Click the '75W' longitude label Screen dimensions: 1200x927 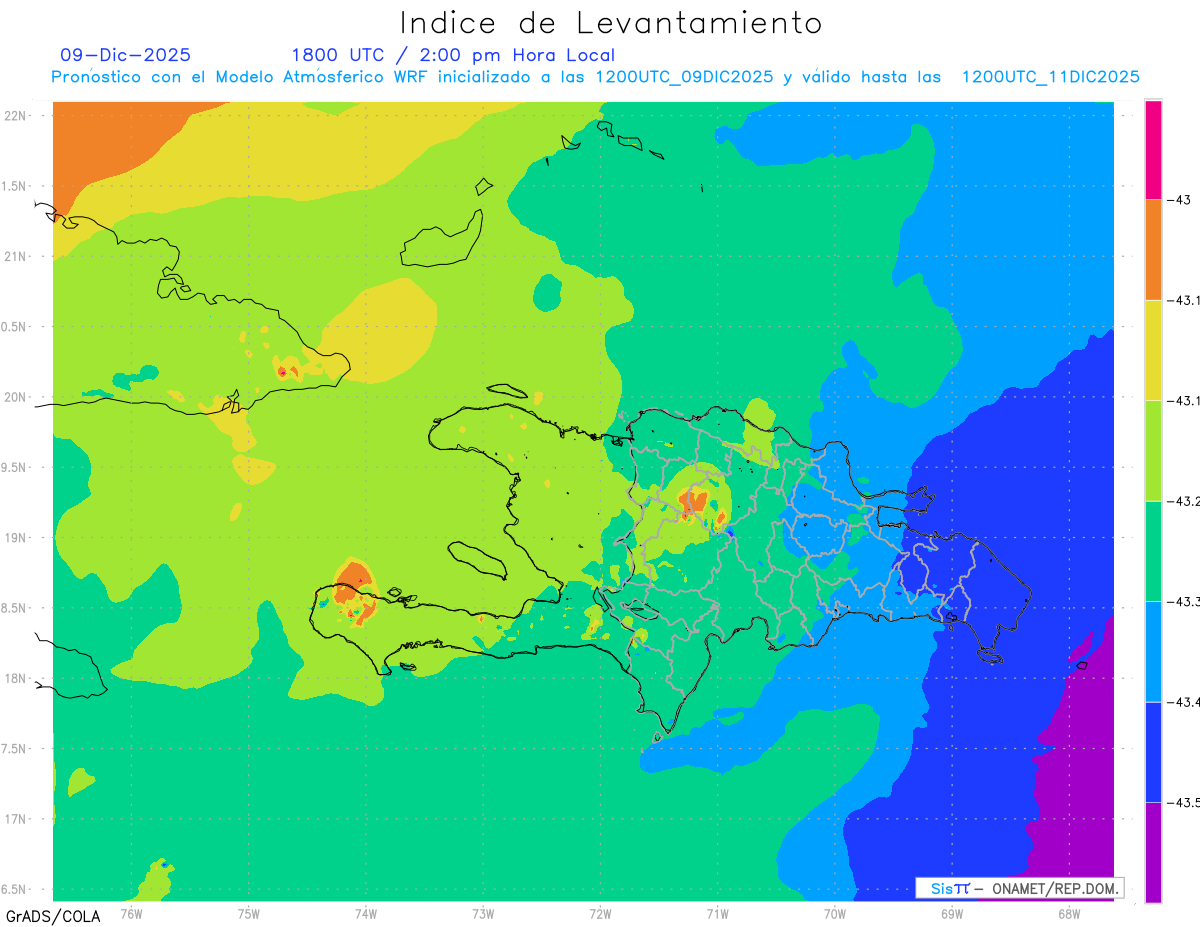[x=248, y=913]
